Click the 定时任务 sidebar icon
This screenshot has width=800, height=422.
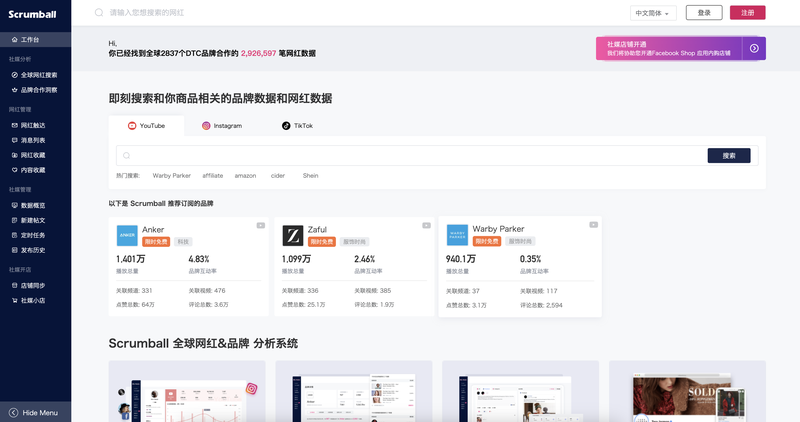click(14, 235)
